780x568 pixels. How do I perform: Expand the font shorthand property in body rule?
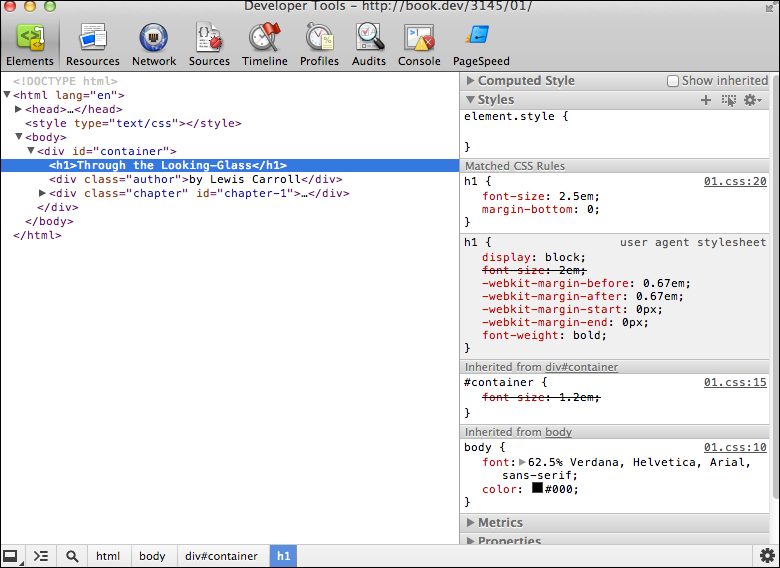tap(522, 462)
